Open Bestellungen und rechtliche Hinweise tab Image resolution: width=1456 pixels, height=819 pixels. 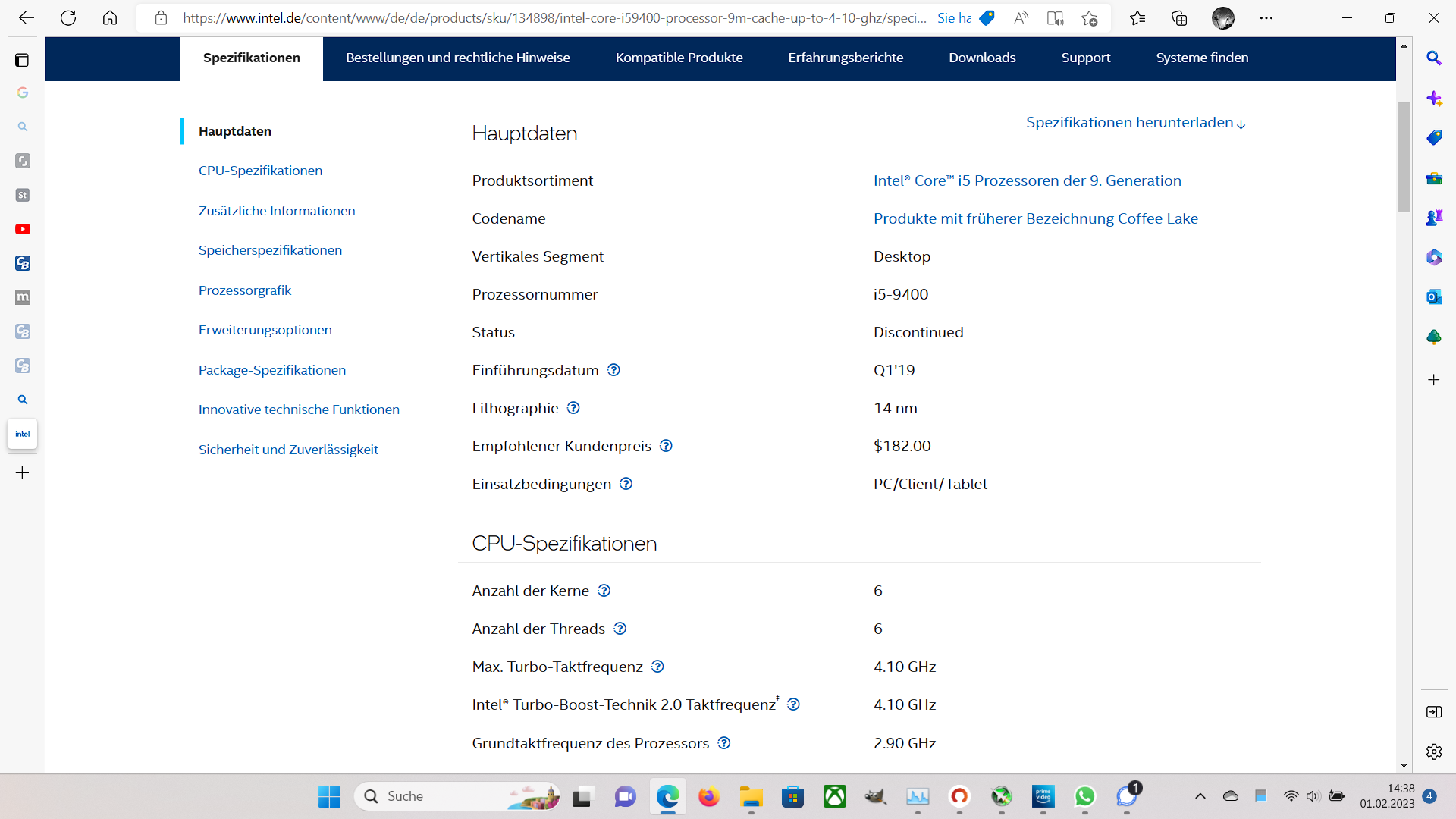click(x=458, y=58)
